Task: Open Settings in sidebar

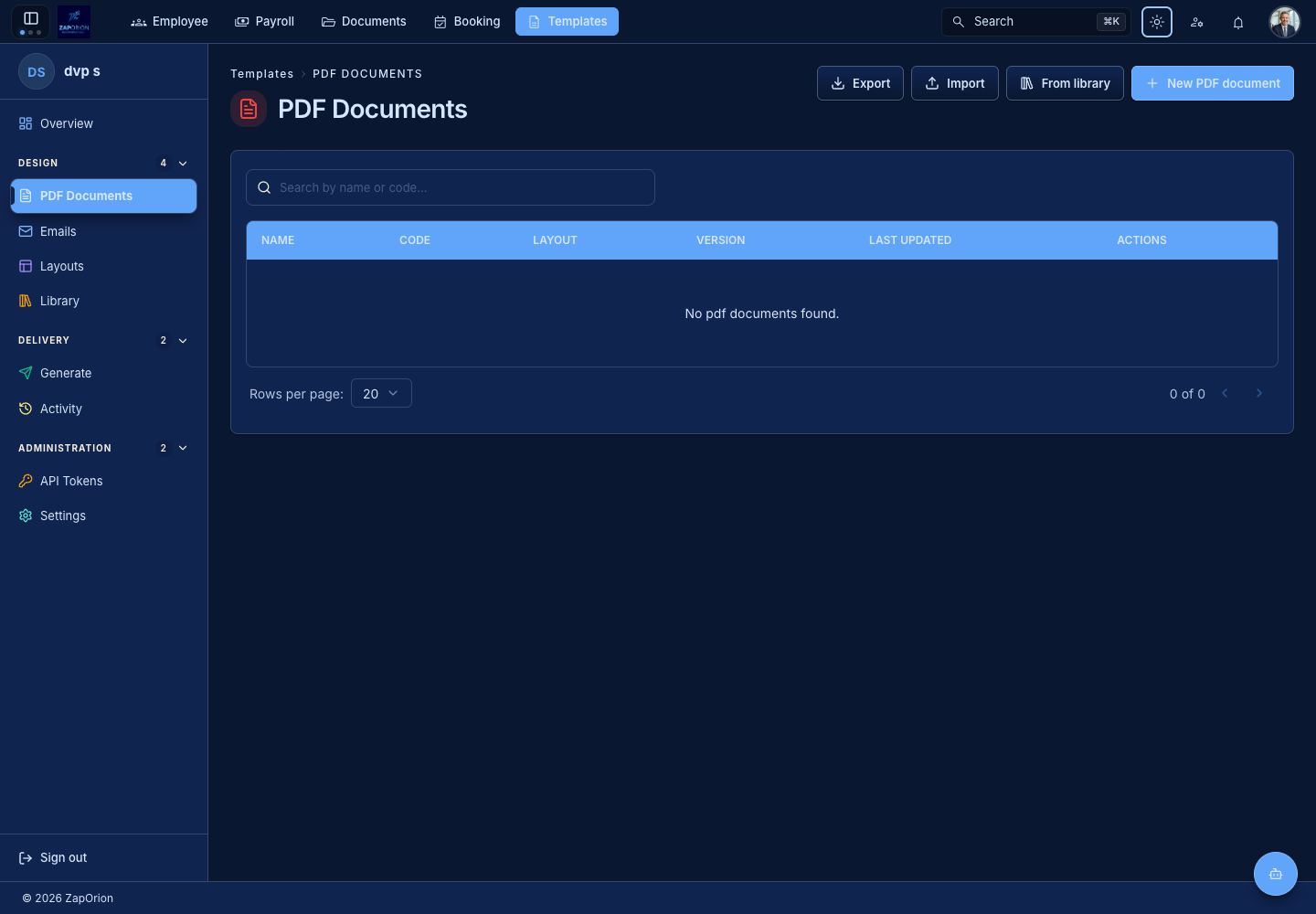Action: click(x=103, y=515)
